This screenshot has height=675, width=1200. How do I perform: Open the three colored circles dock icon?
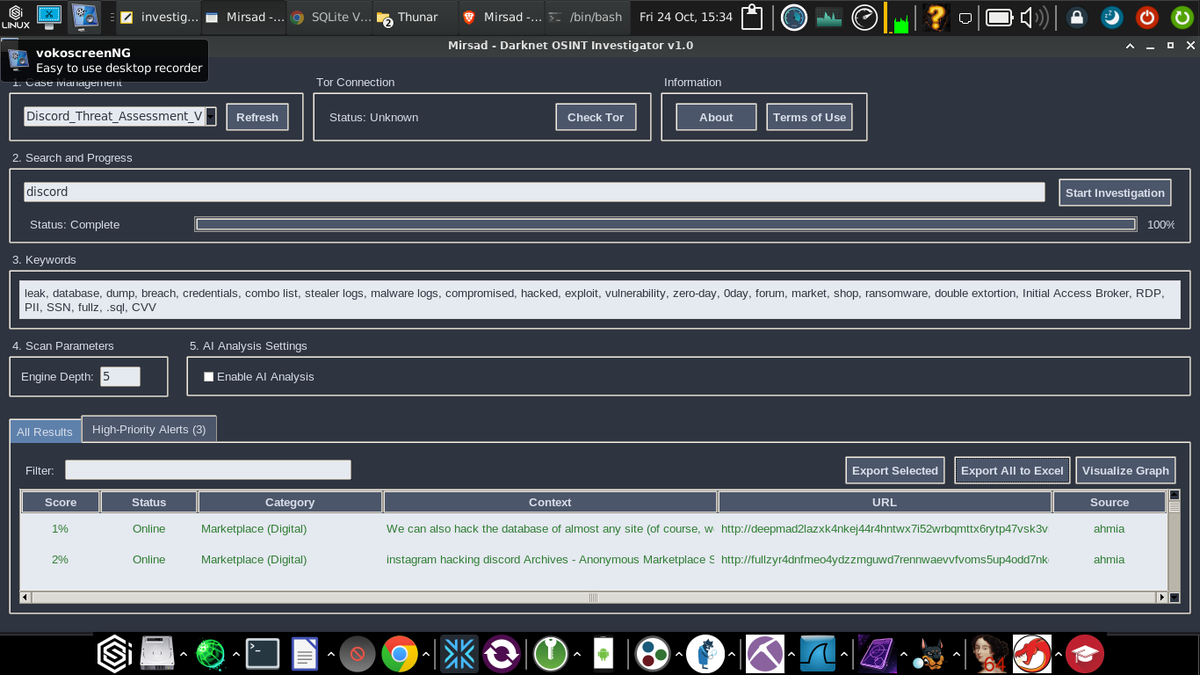(x=652, y=655)
